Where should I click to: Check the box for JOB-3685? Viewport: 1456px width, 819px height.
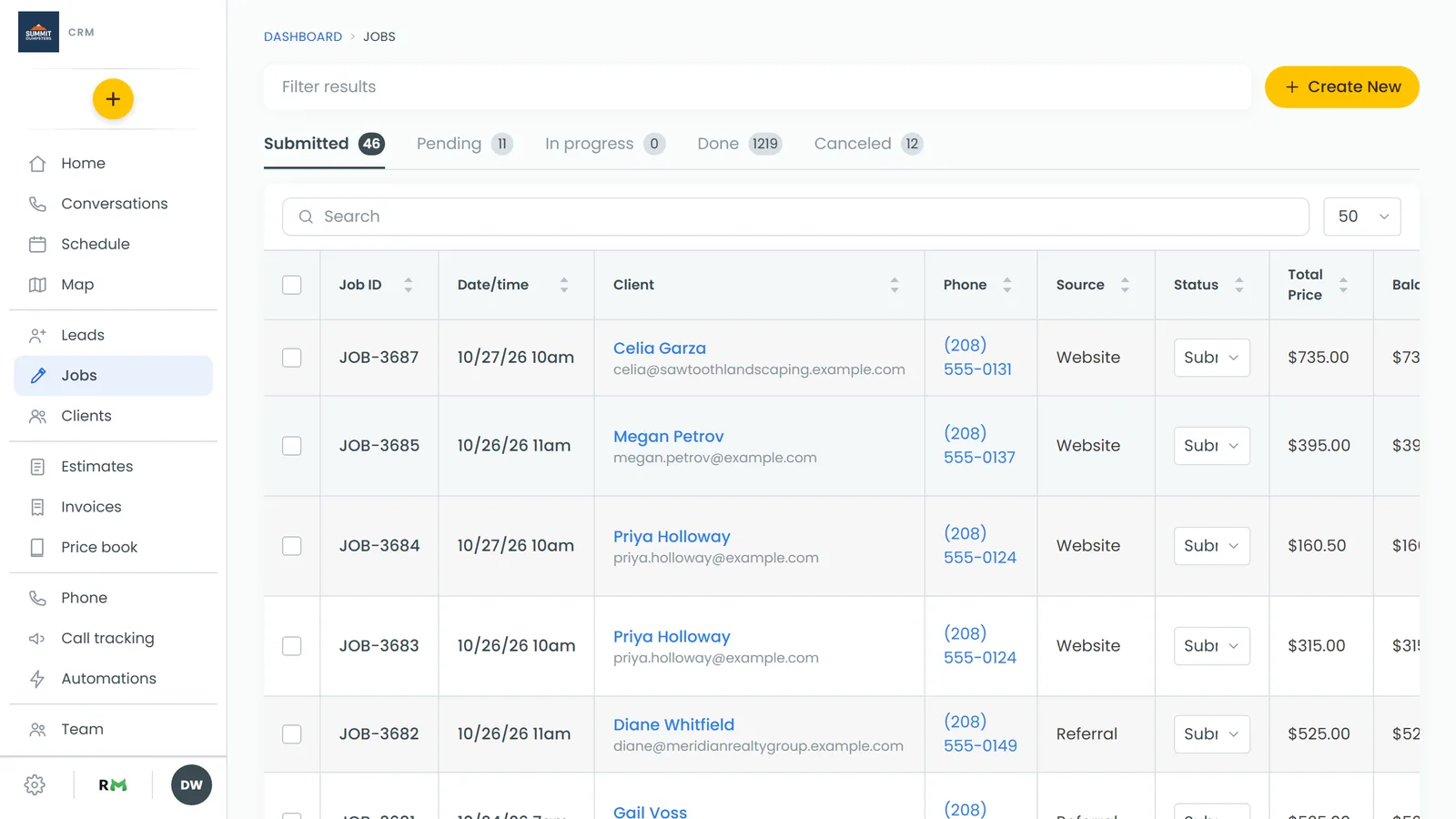pos(292,446)
